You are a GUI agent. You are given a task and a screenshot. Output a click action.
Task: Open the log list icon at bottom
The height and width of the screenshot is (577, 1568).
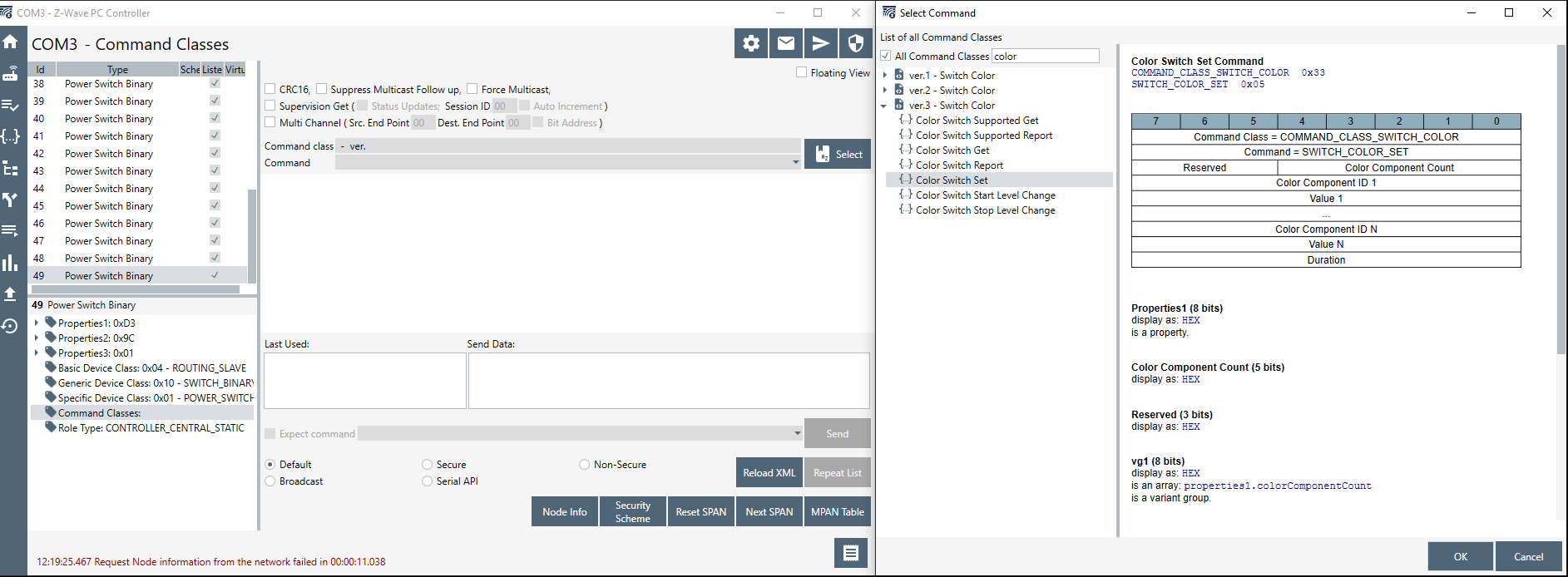[x=850, y=553]
